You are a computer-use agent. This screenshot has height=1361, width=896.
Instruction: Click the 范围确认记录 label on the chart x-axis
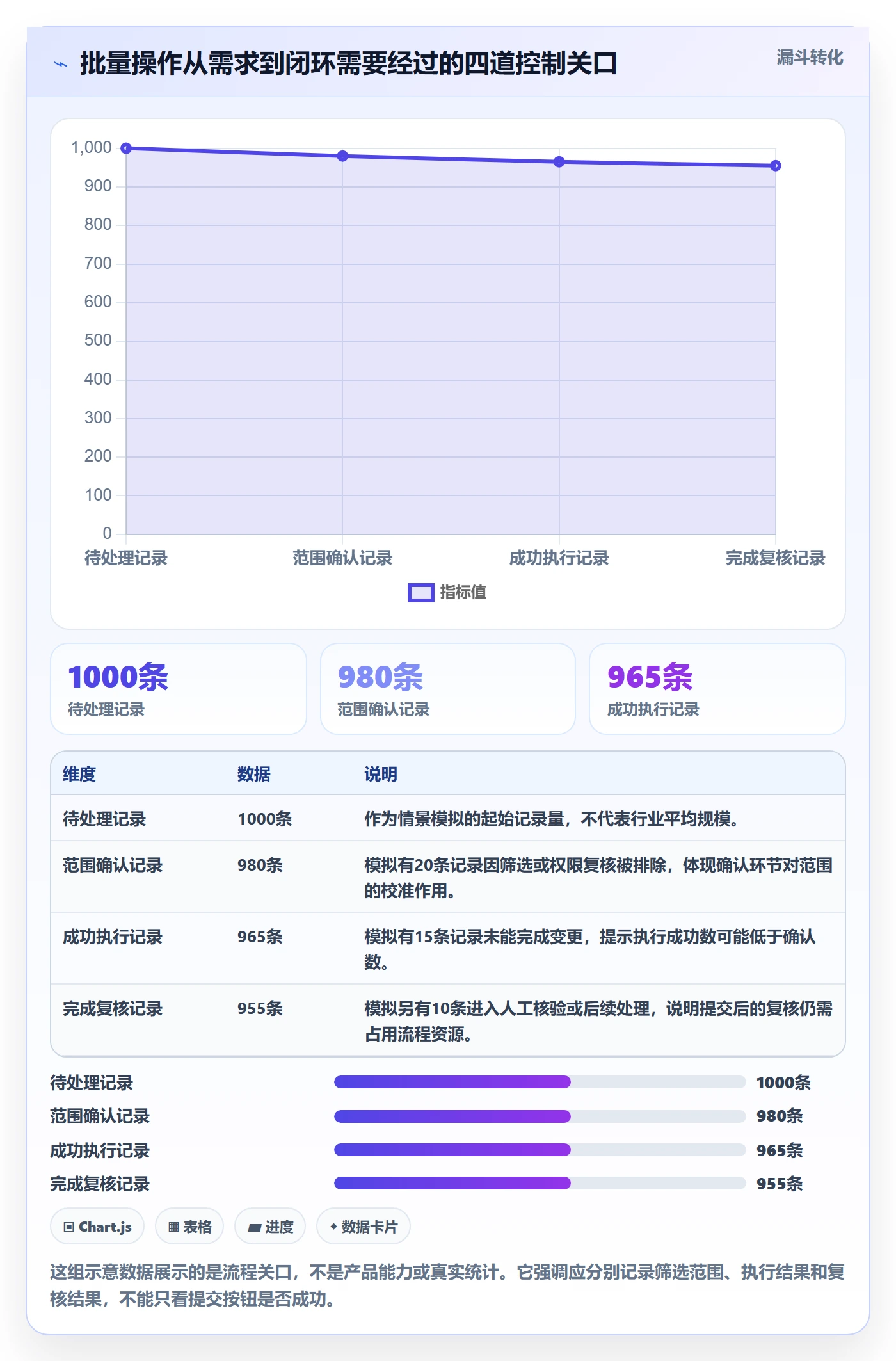pos(342,558)
